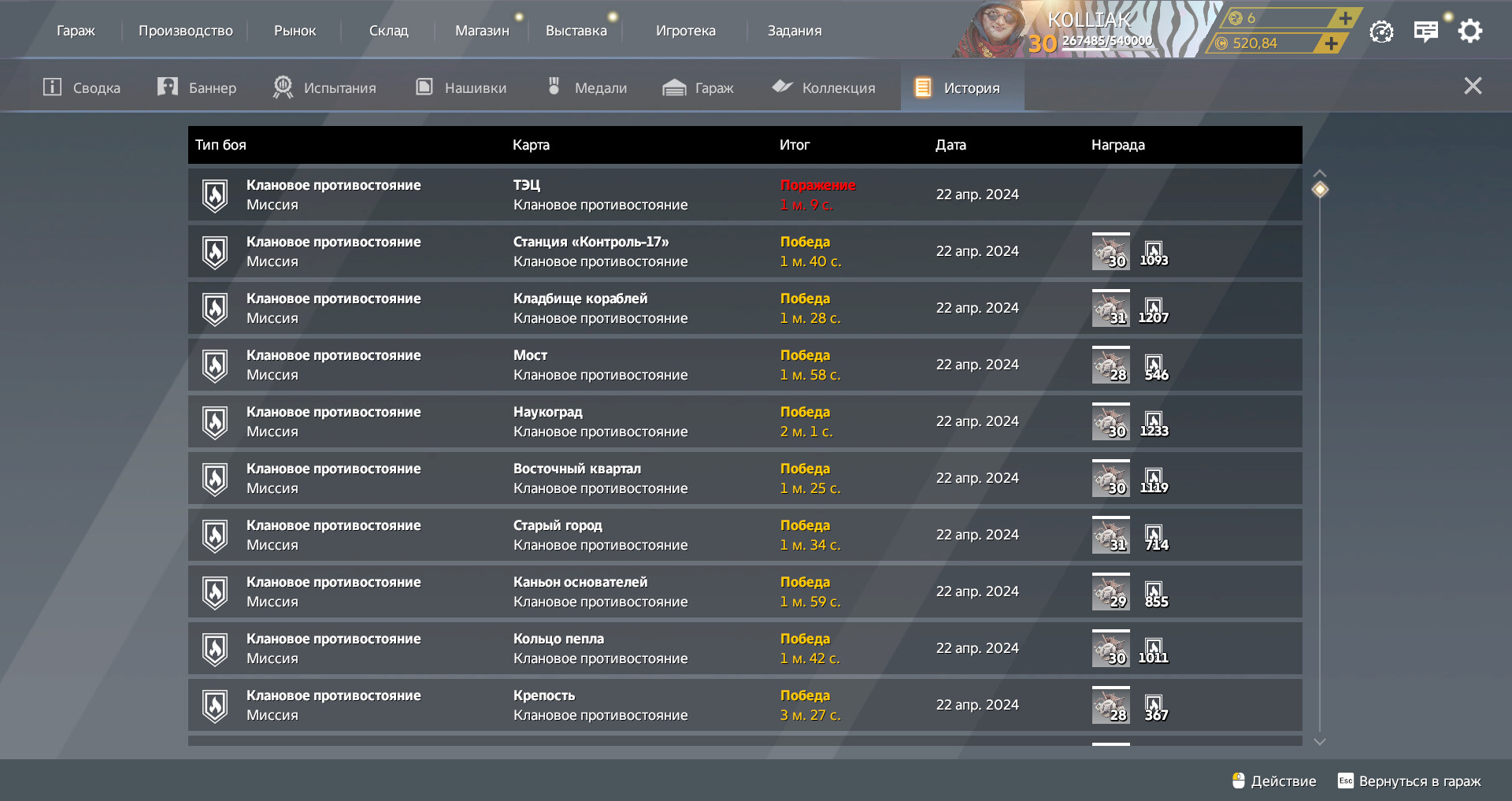Viewport: 1512px width, 801px height.
Task: Switch to the Нашивки tab
Action: coord(461,87)
